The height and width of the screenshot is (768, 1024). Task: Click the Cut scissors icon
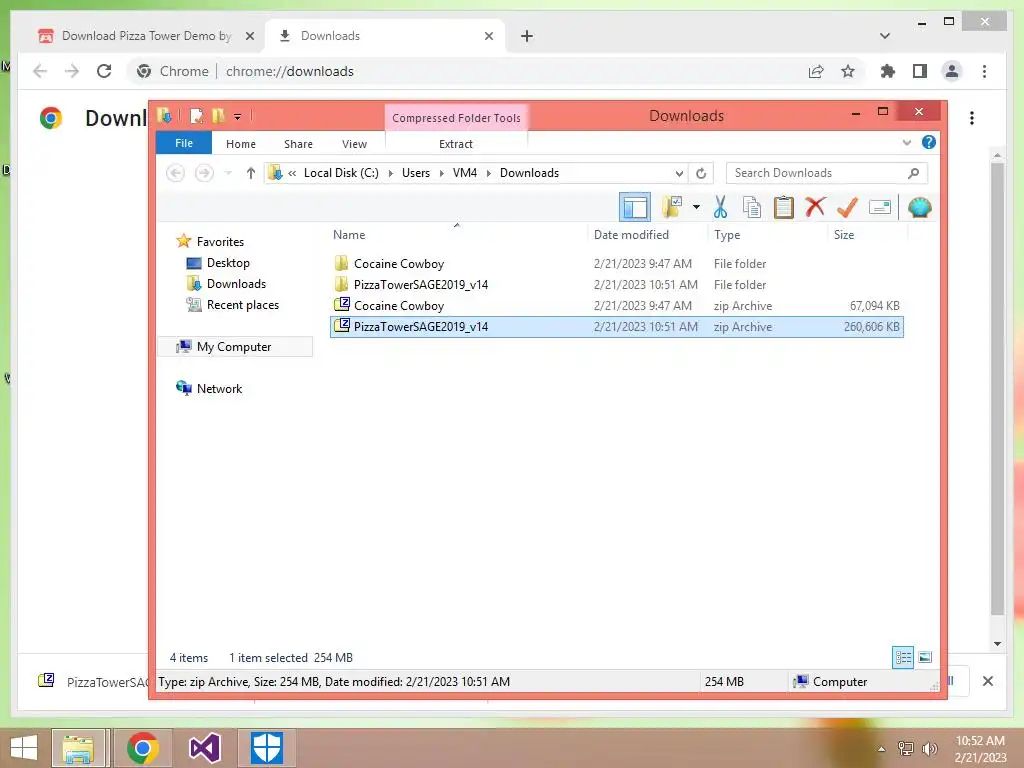click(720, 208)
